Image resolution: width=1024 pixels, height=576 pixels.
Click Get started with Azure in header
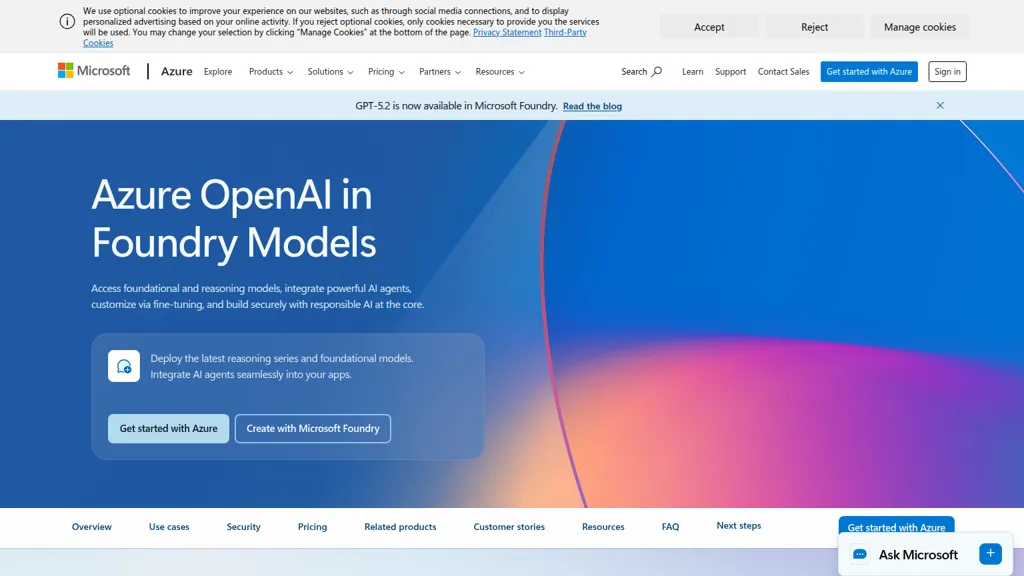869,71
